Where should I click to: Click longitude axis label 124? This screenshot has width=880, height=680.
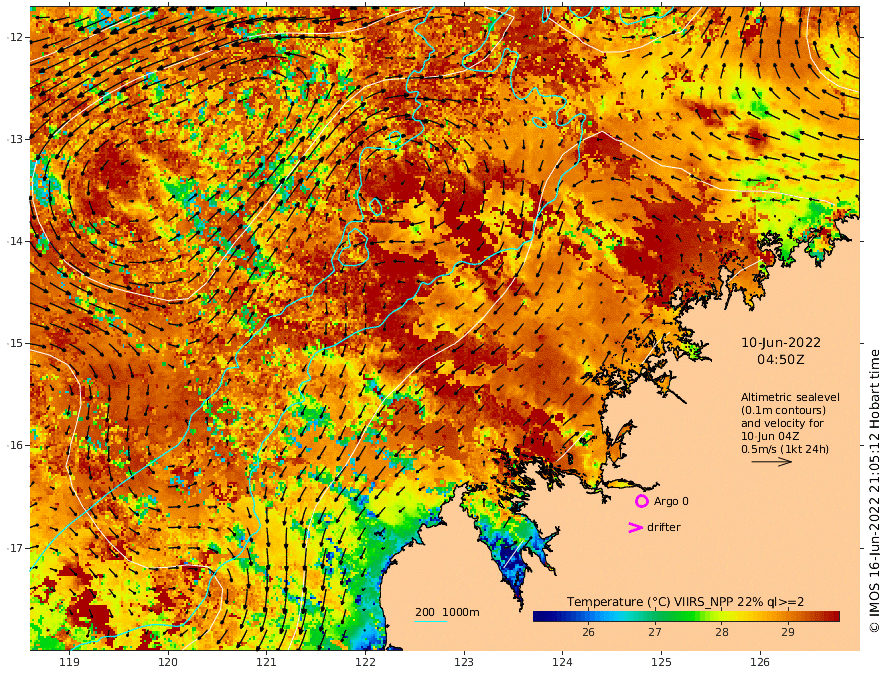tap(562, 662)
